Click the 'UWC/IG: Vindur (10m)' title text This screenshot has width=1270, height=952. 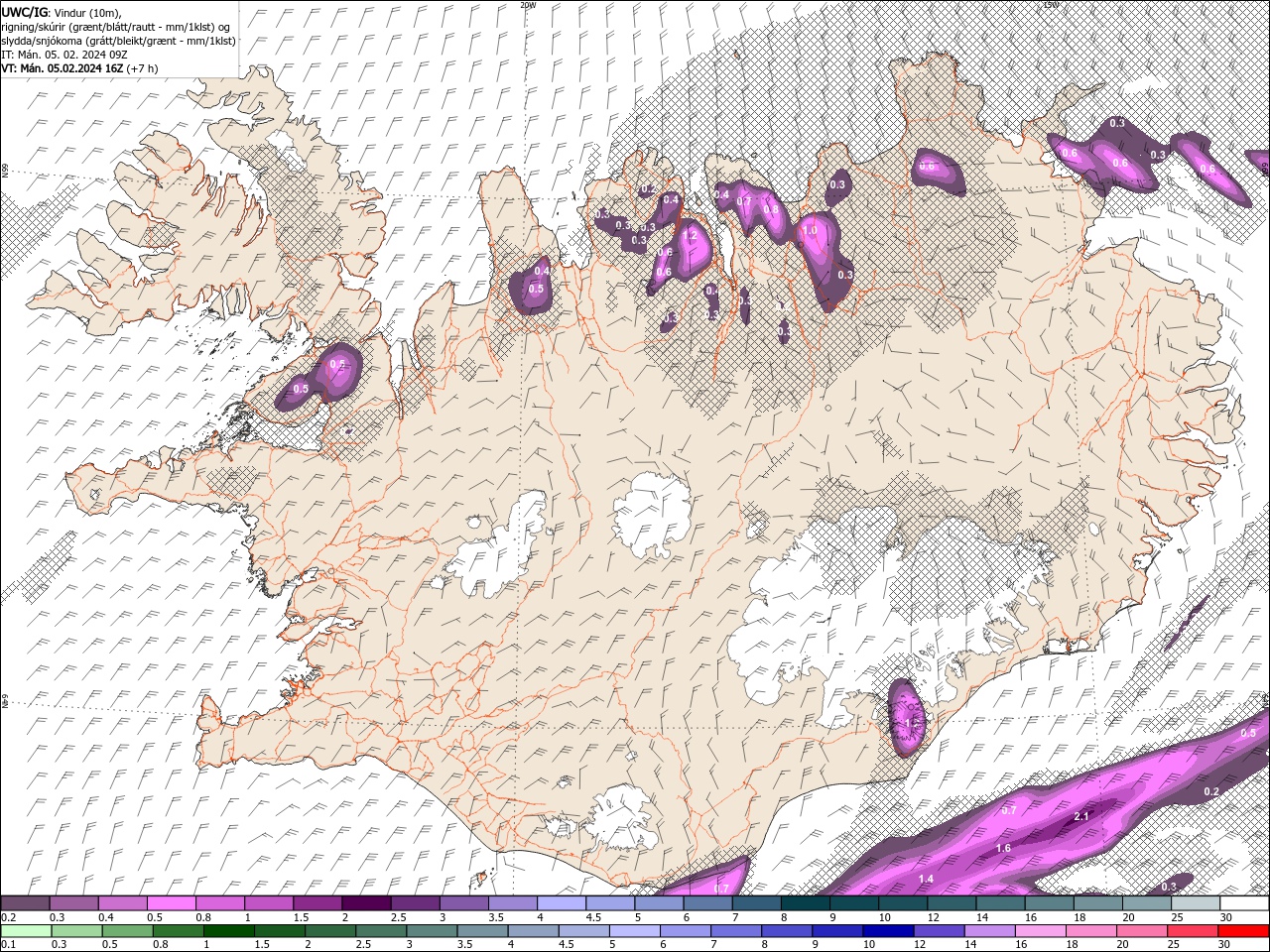tap(62, 11)
